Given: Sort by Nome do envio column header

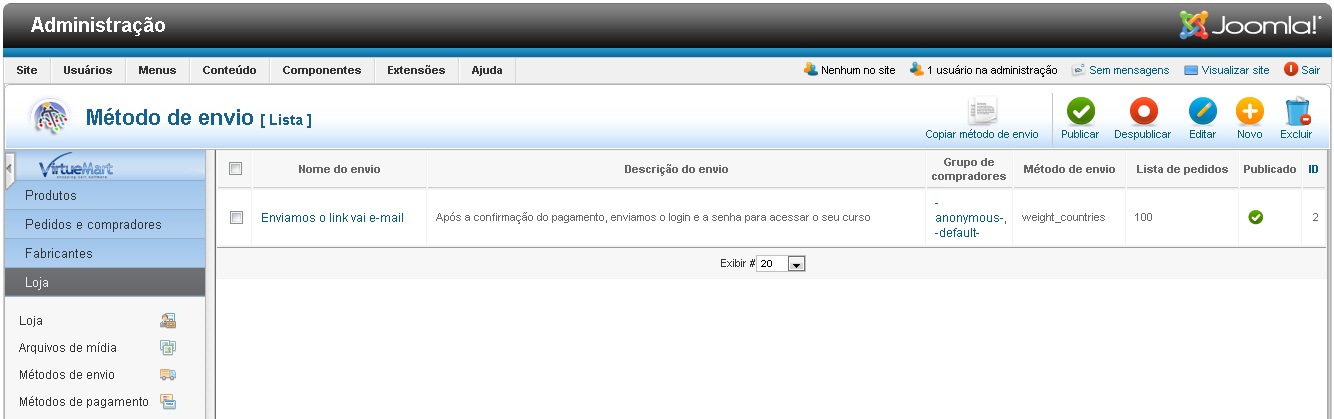Looking at the screenshot, I should click(x=339, y=169).
